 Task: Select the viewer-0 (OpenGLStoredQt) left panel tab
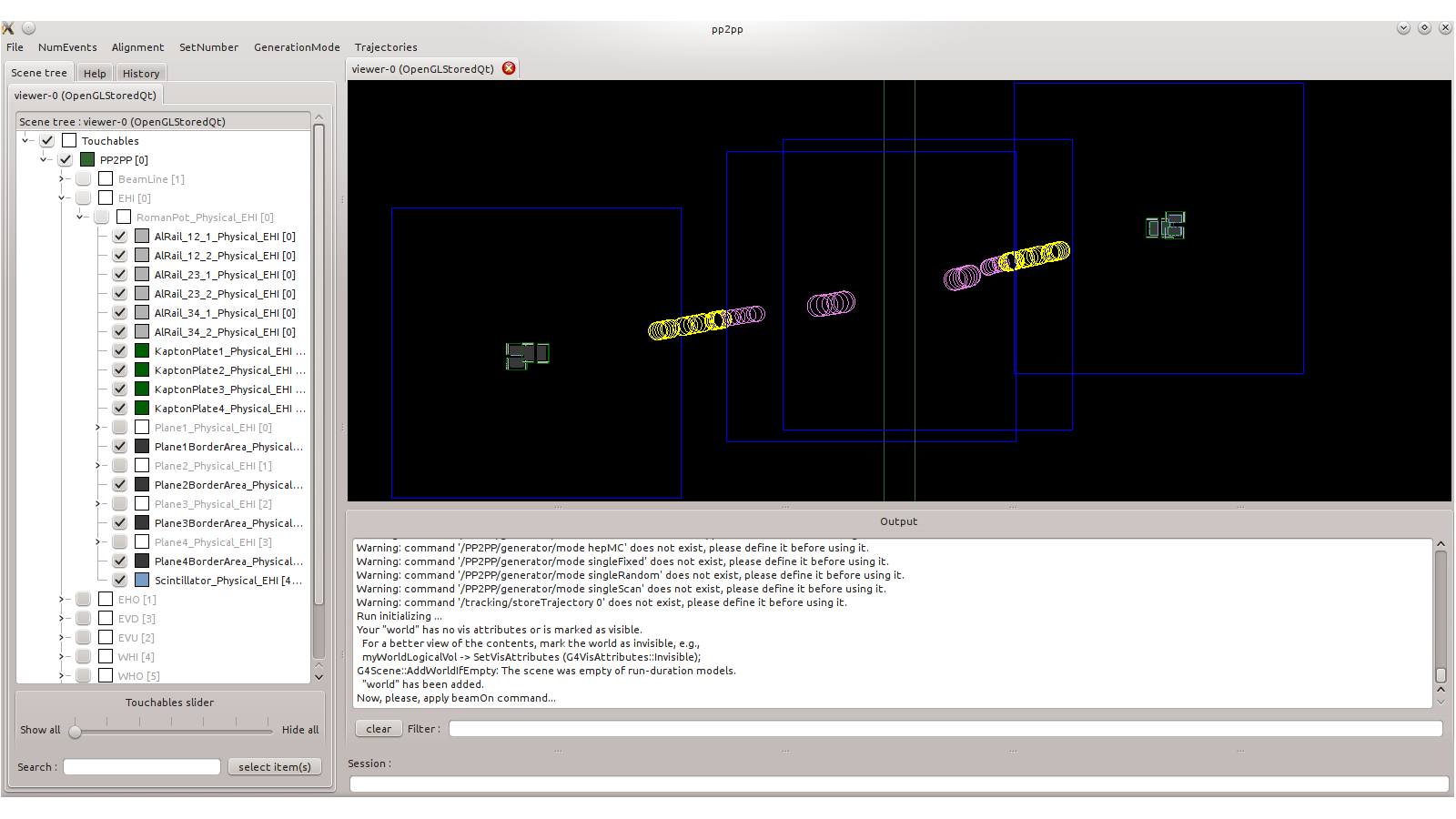(x=86, y=96)
